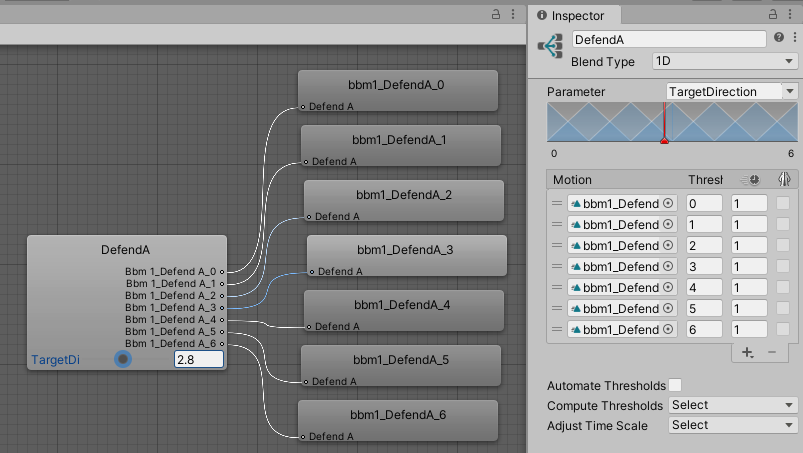The image size is (803, 453).
Task: Enable the Automate Thresholds checkbox
Action: [675, 385]
